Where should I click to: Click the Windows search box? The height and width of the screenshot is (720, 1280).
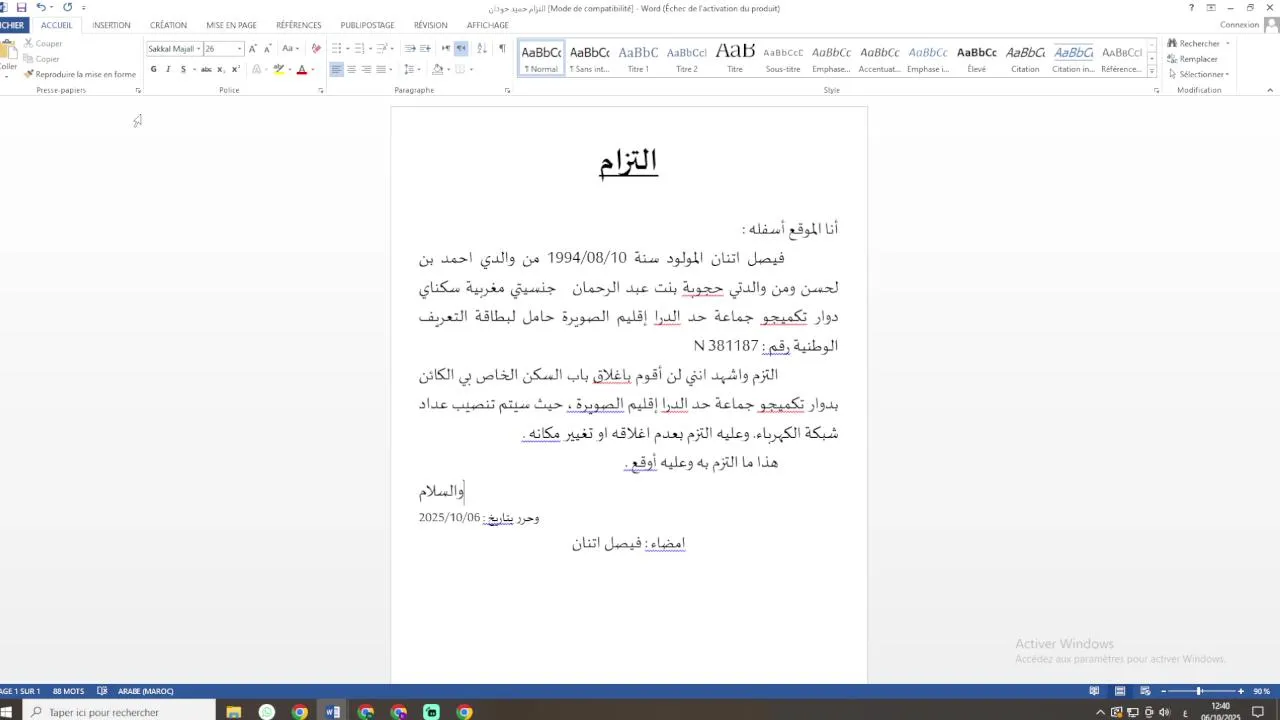[118, 712]
